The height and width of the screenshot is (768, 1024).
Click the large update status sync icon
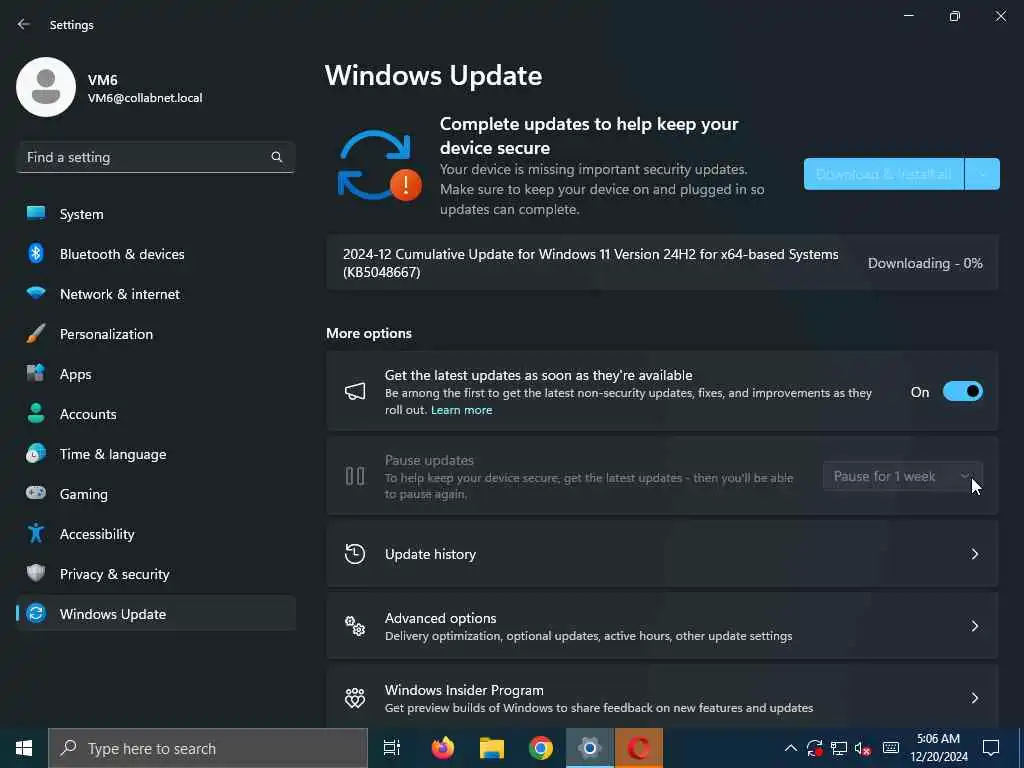coord(378,166)
